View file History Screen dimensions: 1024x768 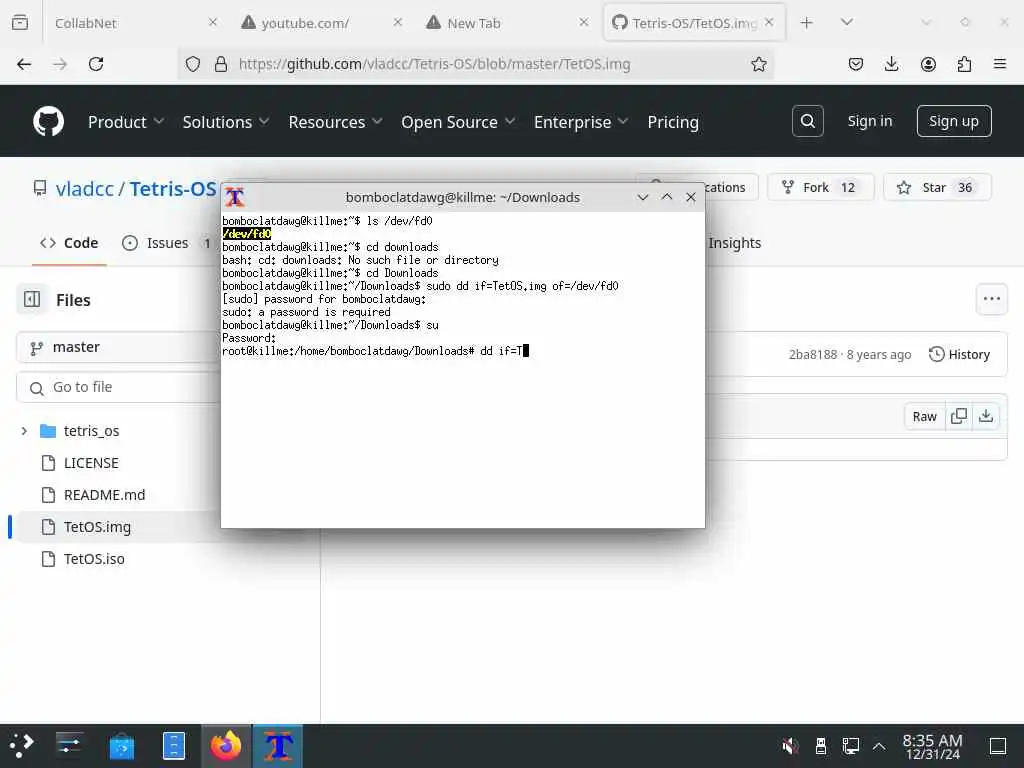(x=959, y=355)
